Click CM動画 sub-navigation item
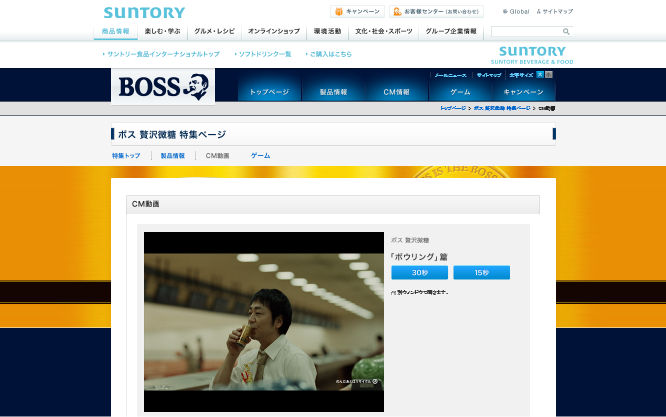This screenshot has width=666, height=417. pos(217,156)
